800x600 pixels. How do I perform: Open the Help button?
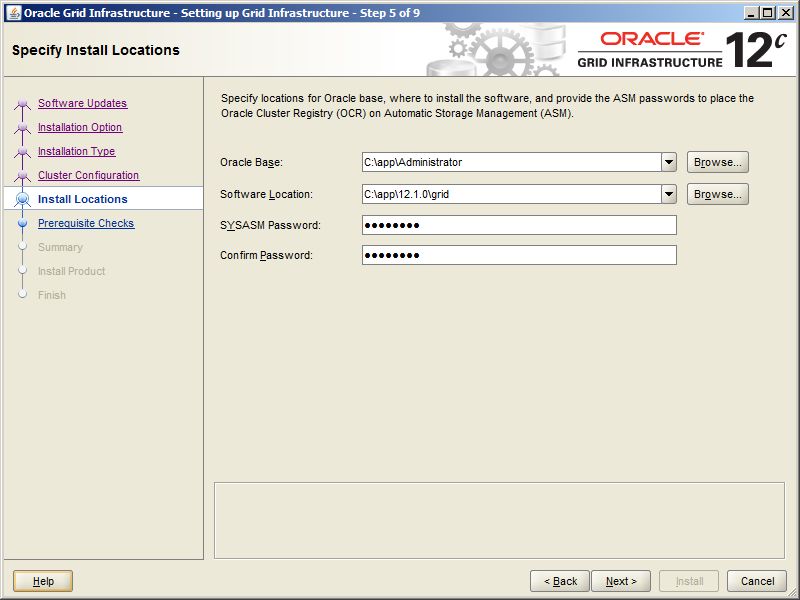(43, 581)
